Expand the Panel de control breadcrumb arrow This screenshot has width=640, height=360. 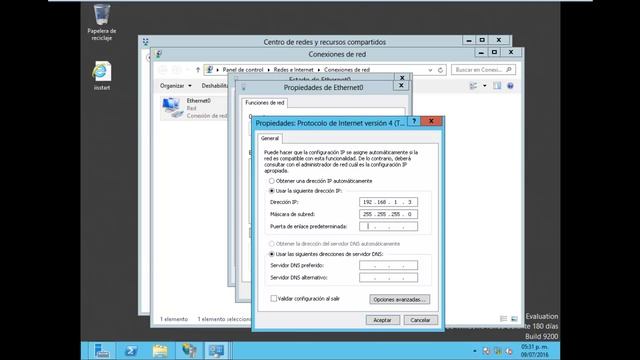269,70
